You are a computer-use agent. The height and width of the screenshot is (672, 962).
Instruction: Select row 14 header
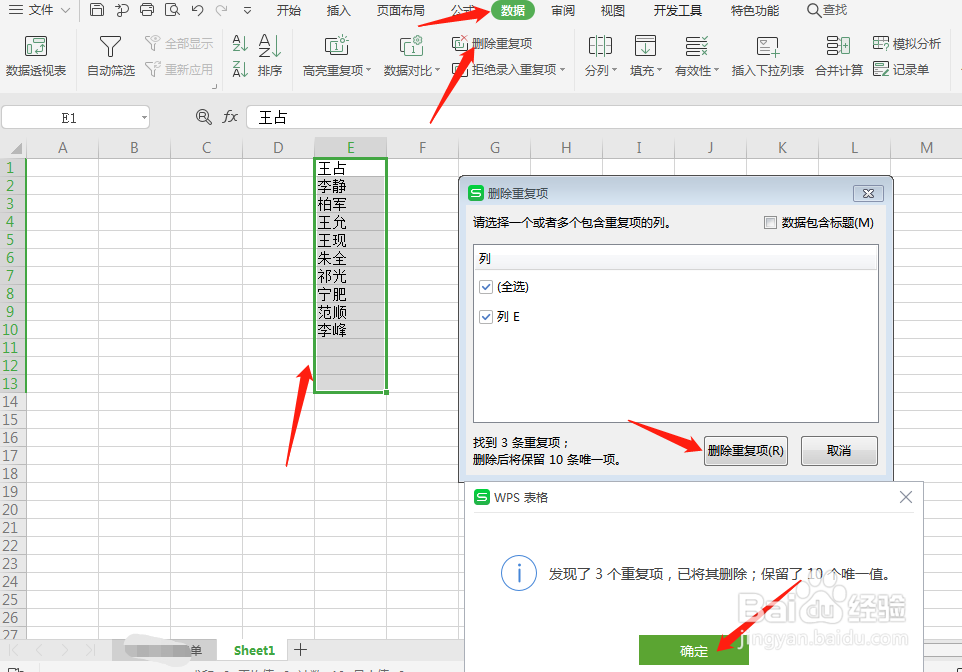(12, 401)
